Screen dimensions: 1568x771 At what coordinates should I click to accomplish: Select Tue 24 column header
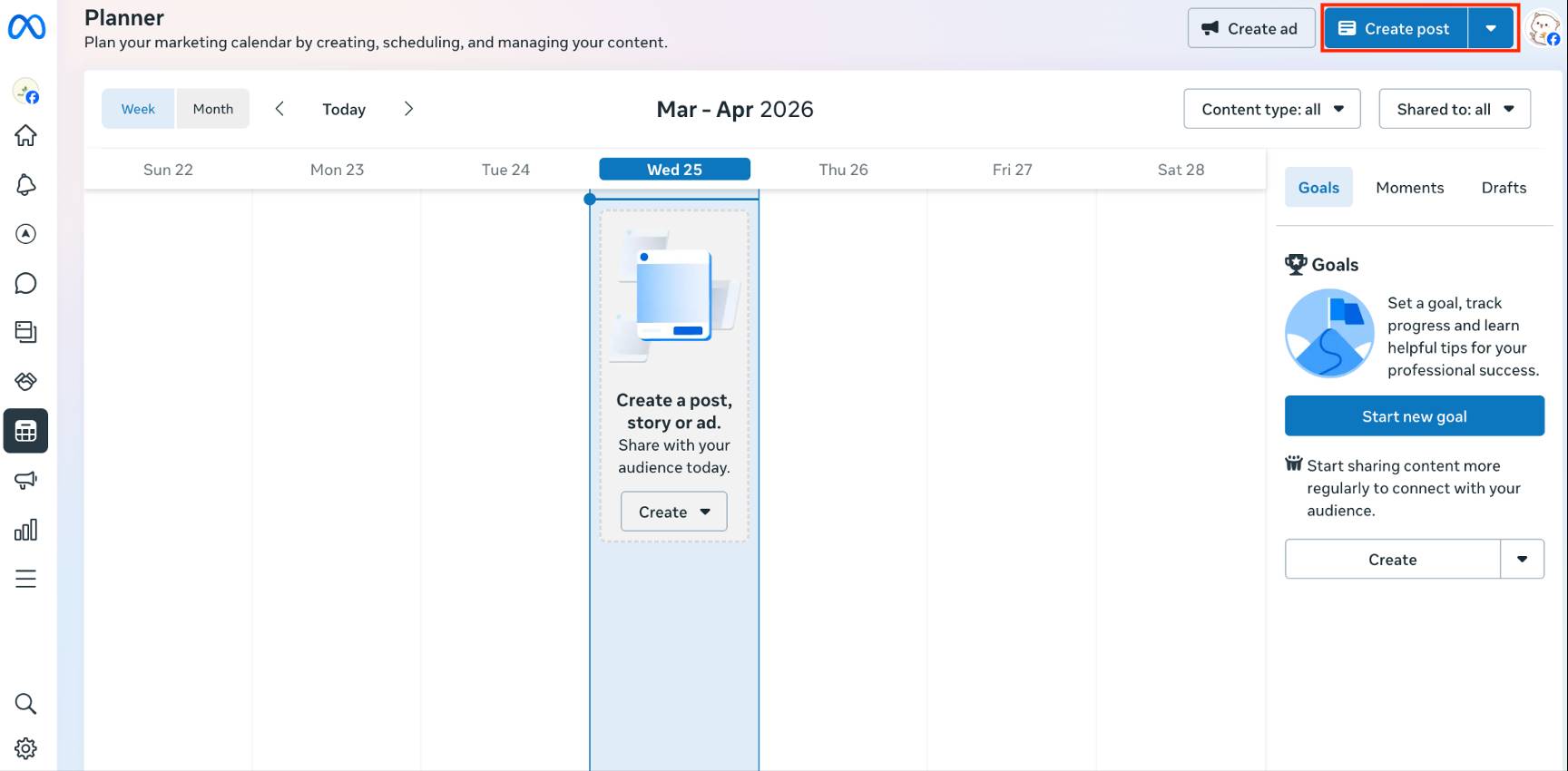tap(505, 170)
